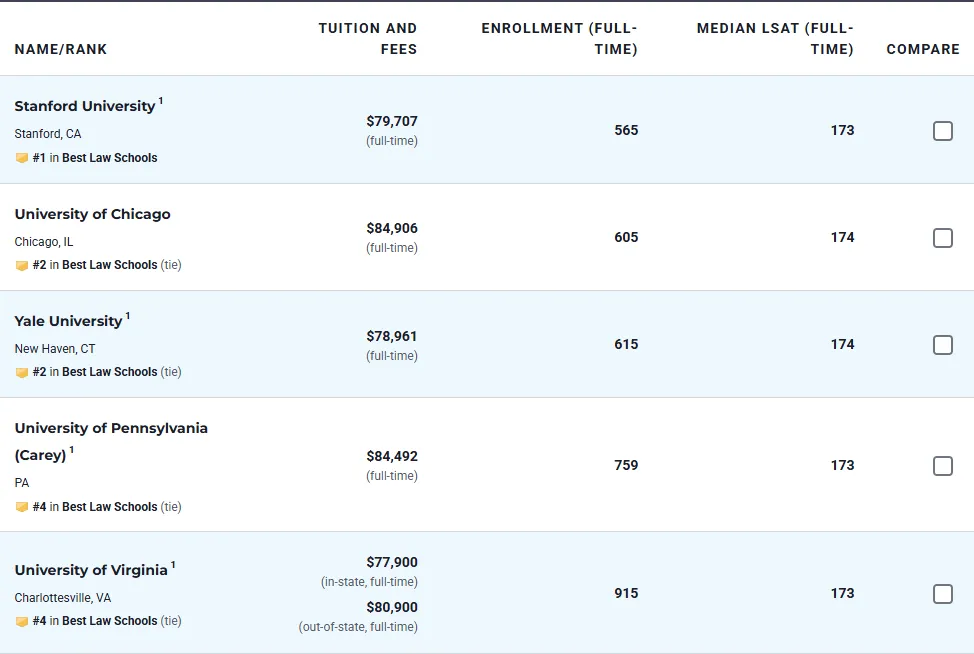Image resolution: width=974 pixels, height=654 pixels.
Task: Enable compare for University of Pennsylvania (Carey)
Action: pos(942,466)
